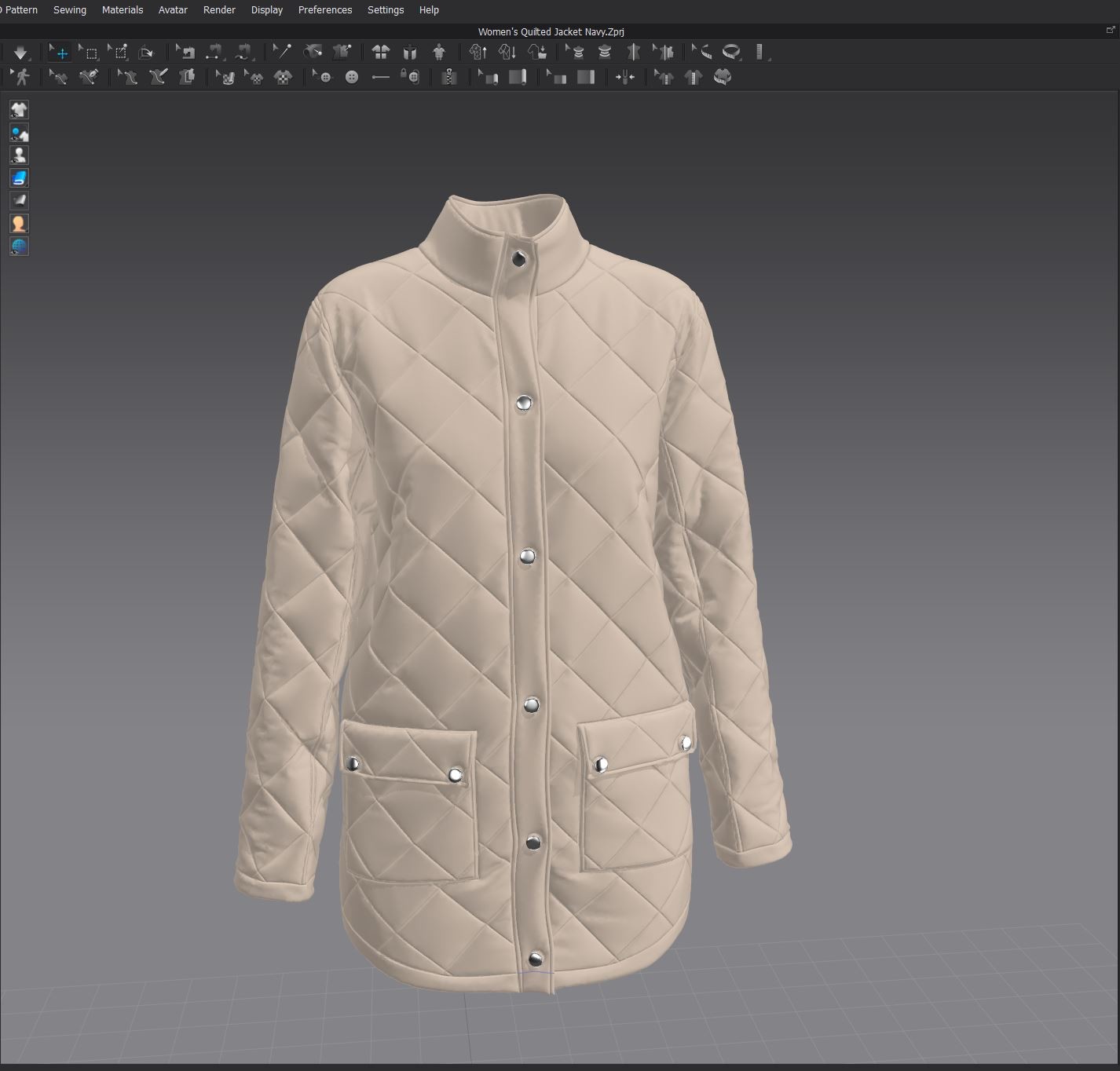1120x1071 pixels.
Task: Select the avatar walk pose tool
Action: pyautogui.click(x=21, y=77)
